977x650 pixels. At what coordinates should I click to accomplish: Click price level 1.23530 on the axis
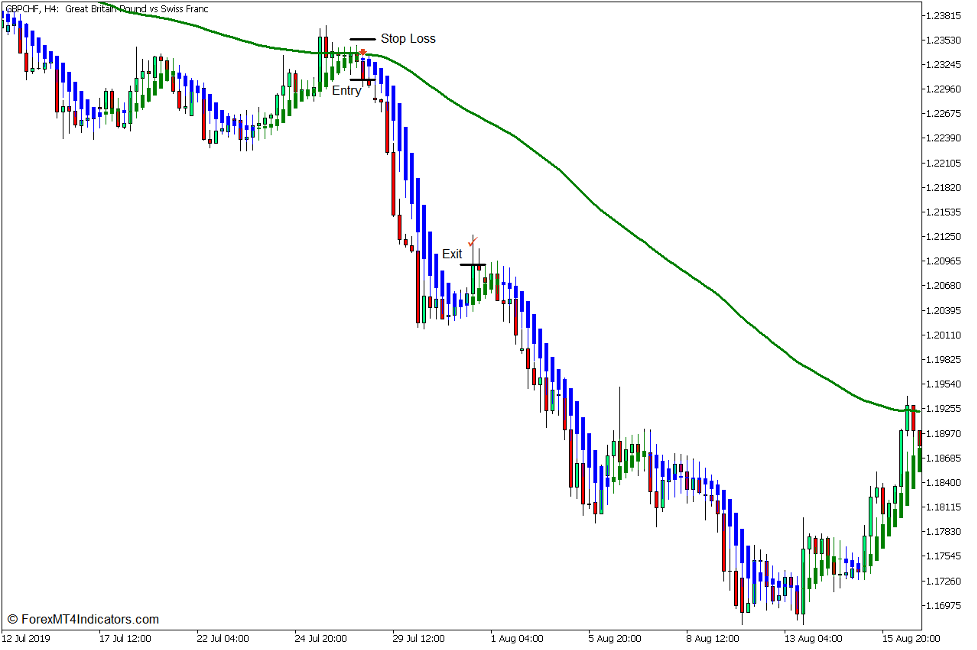click(x=943, y=41)
